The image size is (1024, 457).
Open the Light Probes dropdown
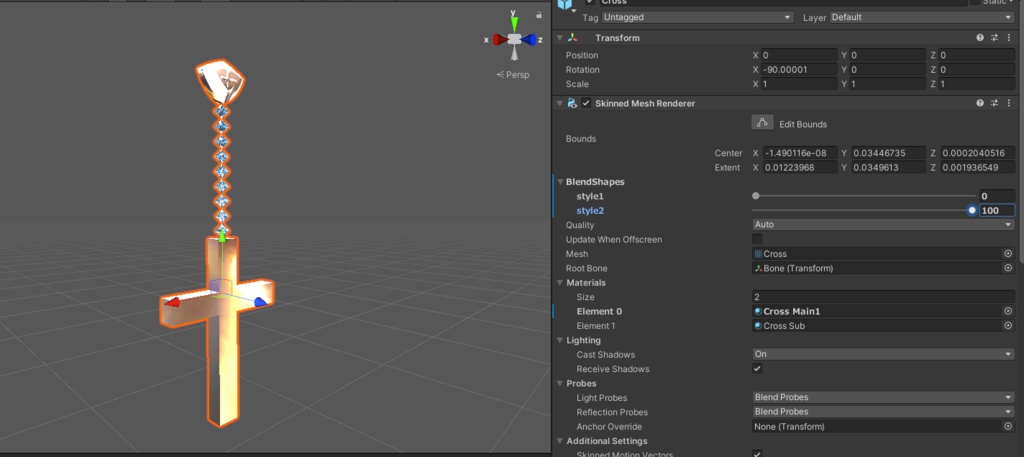click(883, 397)
